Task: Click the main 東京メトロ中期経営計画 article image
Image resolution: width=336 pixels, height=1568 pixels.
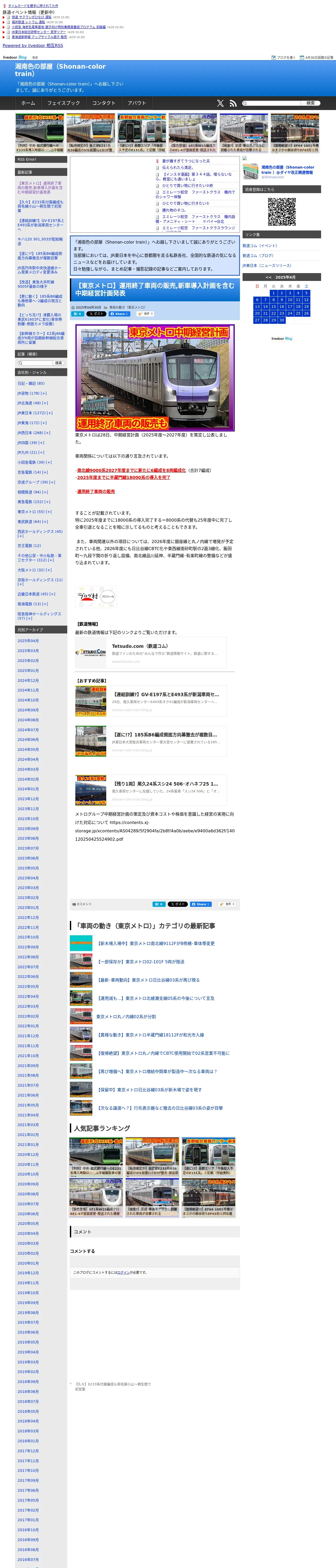Action: (x=155, y=378)
